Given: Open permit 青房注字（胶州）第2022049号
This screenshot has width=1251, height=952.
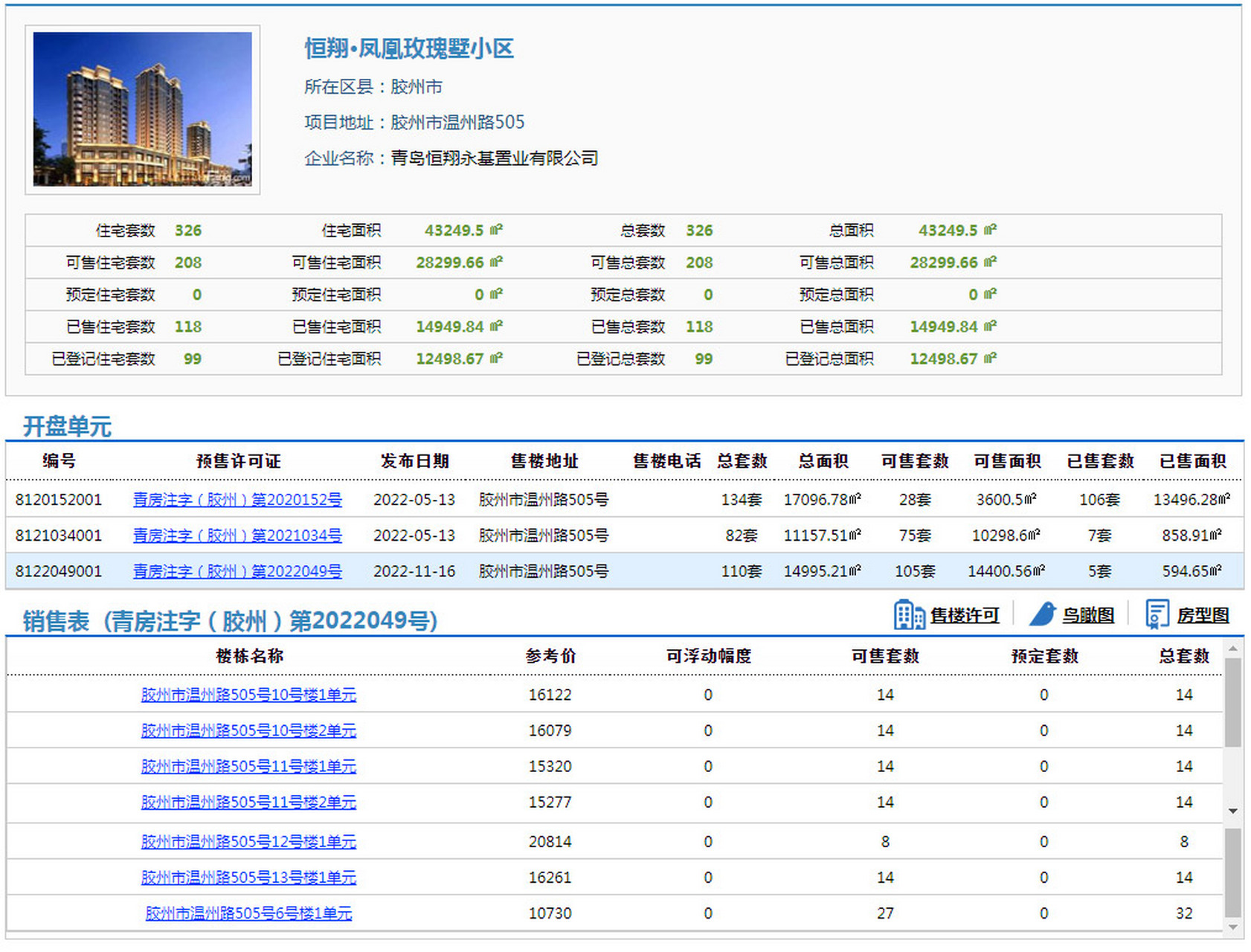Looking at the screenshot, I should tap(237, 571).
